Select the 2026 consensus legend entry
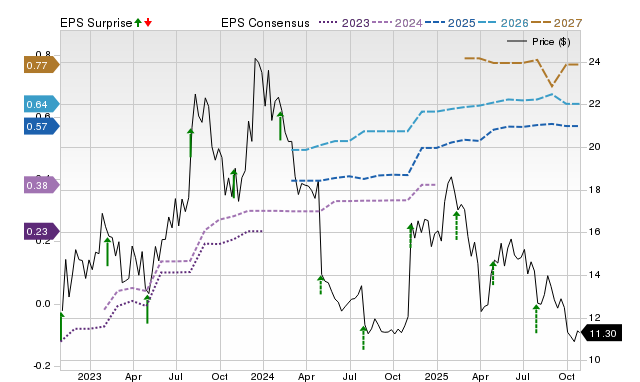The image size is (640, 382). click(x=503, y=23)
